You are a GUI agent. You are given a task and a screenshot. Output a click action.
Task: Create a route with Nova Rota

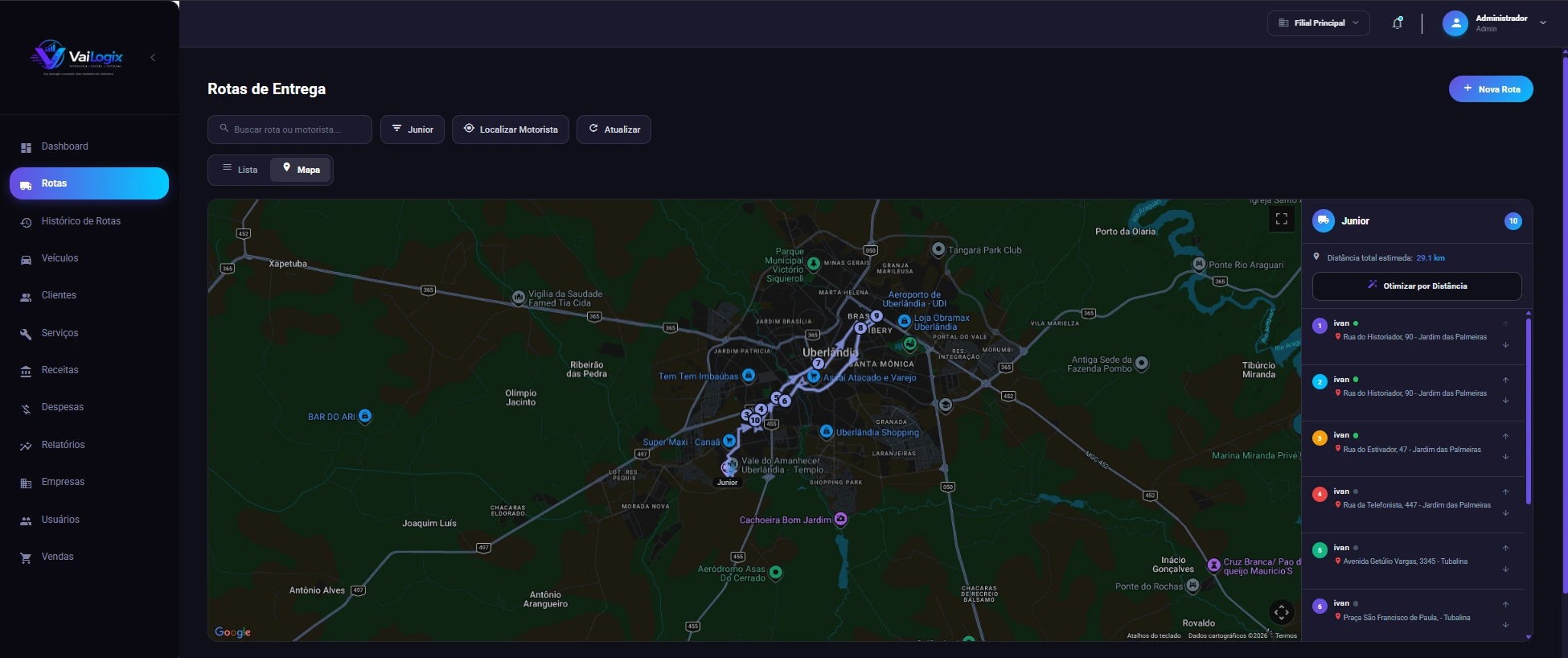[x=1491, y=89]
